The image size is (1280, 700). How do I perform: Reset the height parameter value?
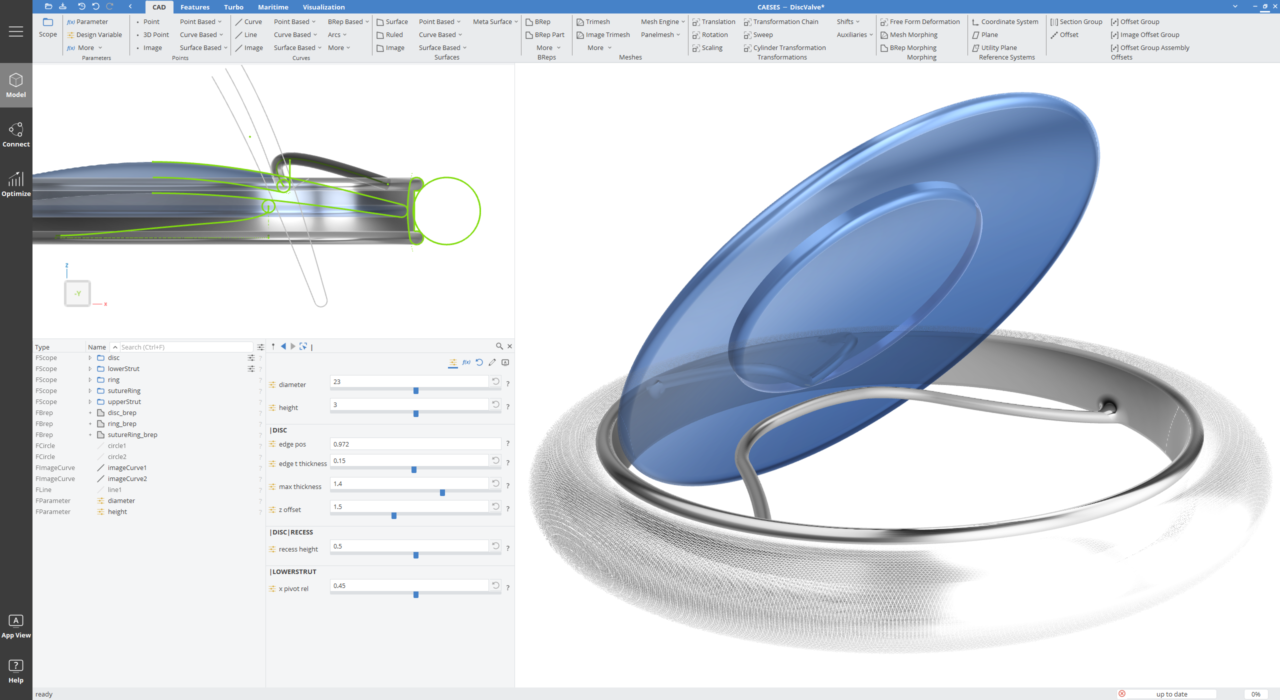pyautogui.click(x=496, y=406)
